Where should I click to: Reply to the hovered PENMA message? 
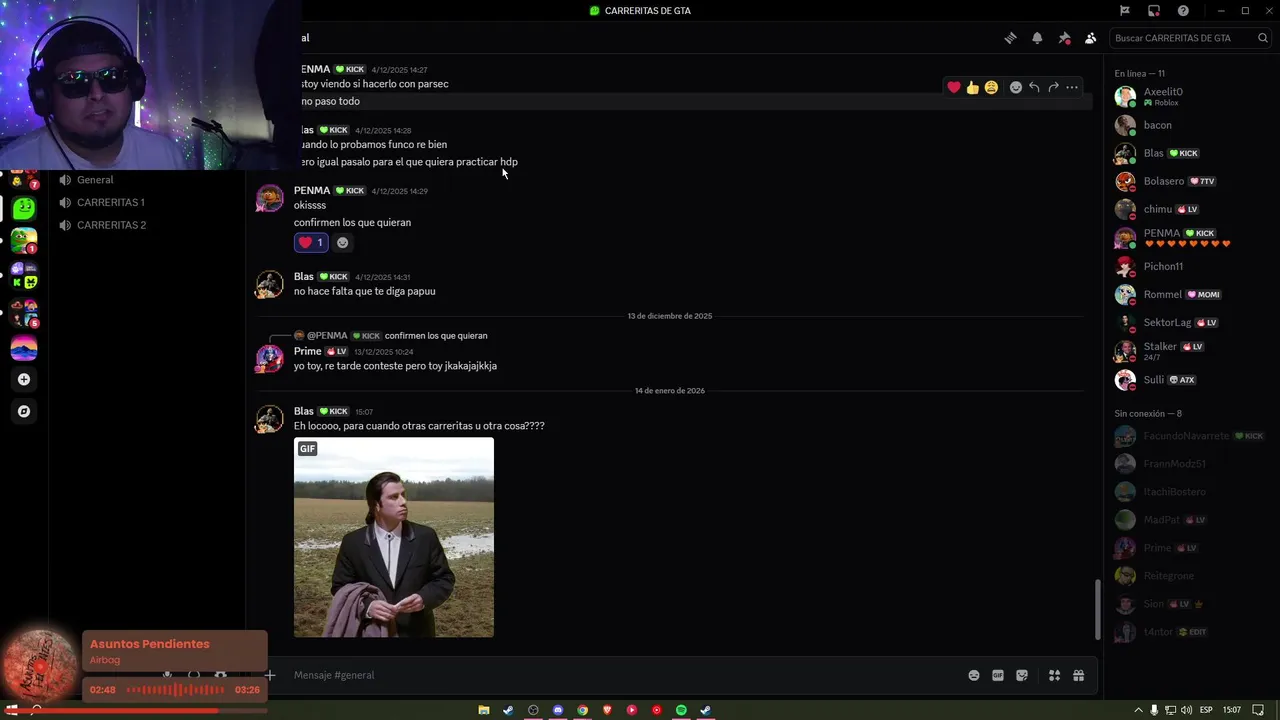[x=1034, y=87]
